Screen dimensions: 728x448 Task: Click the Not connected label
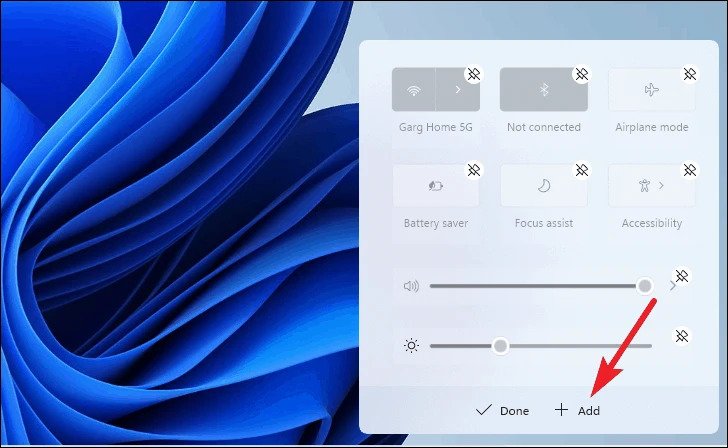544,127
